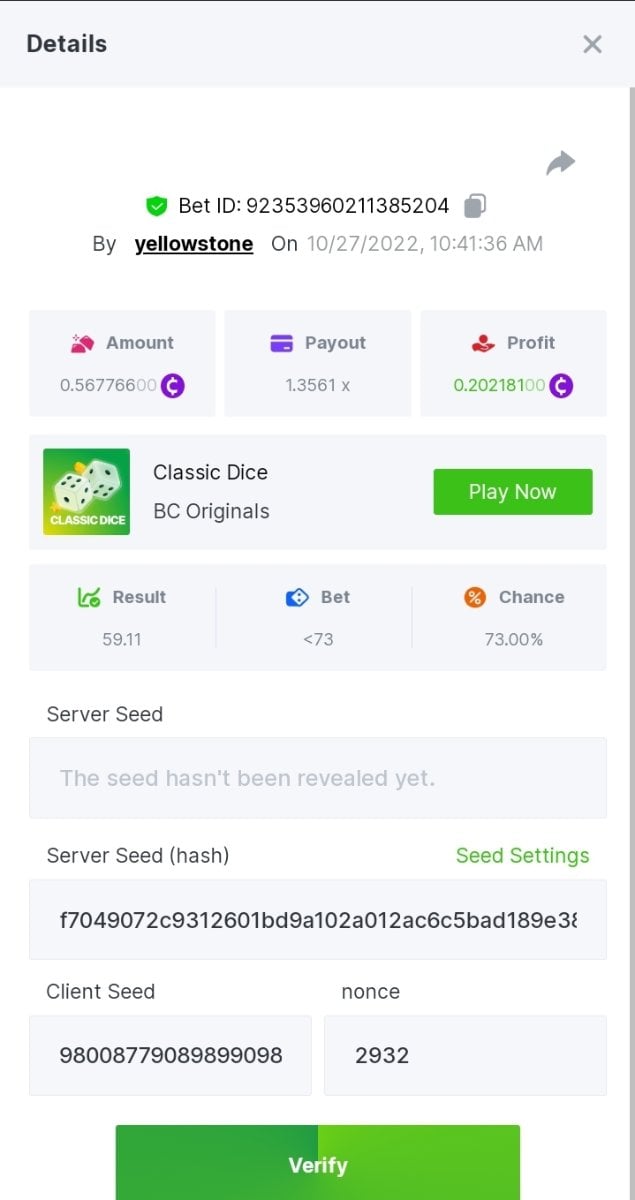The image size is (635, 1200).
Task: Click the Chance percent icon
Action: [x=475, y=597]
